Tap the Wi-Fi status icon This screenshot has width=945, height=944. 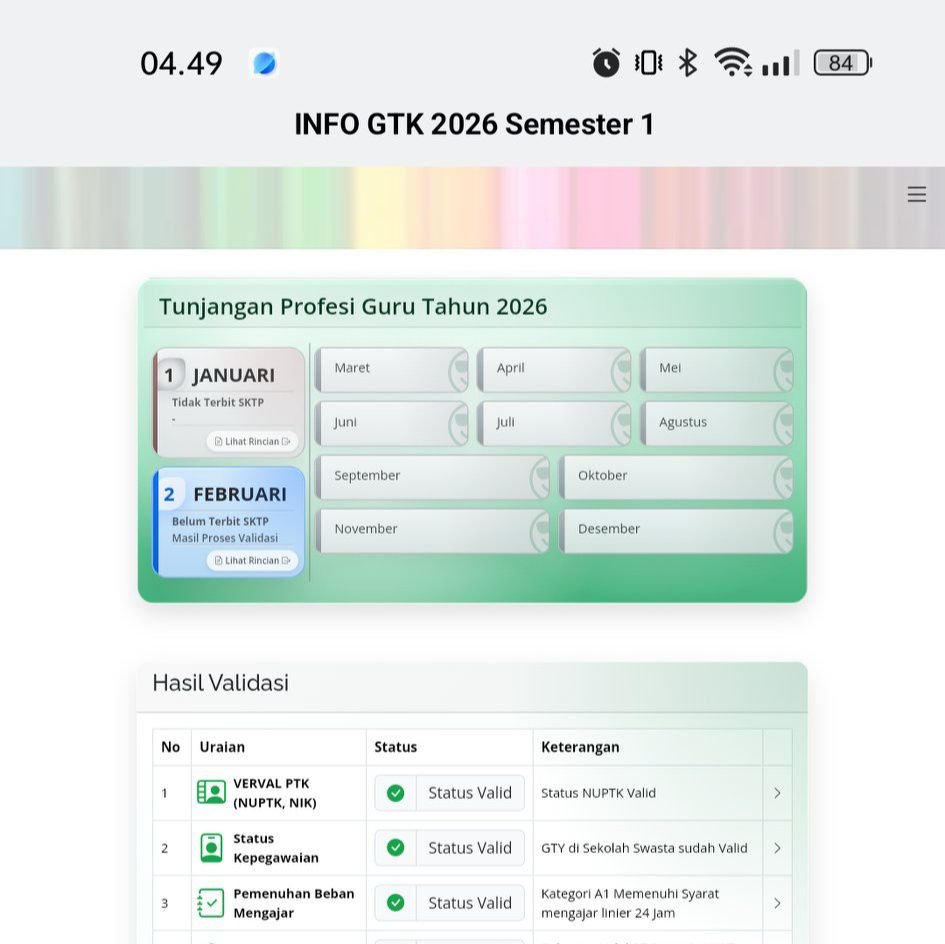click(732, 62)
